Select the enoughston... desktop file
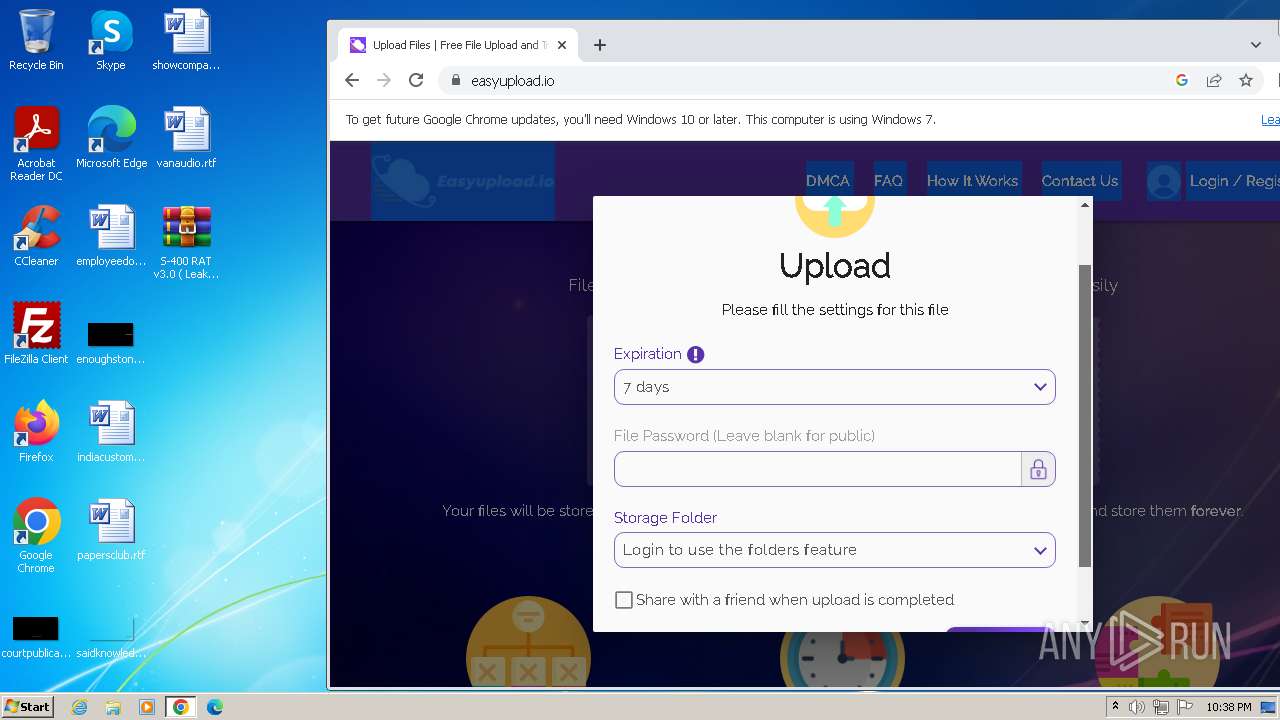This screenshot has height=720, width=1280. (x=111, y=340)
